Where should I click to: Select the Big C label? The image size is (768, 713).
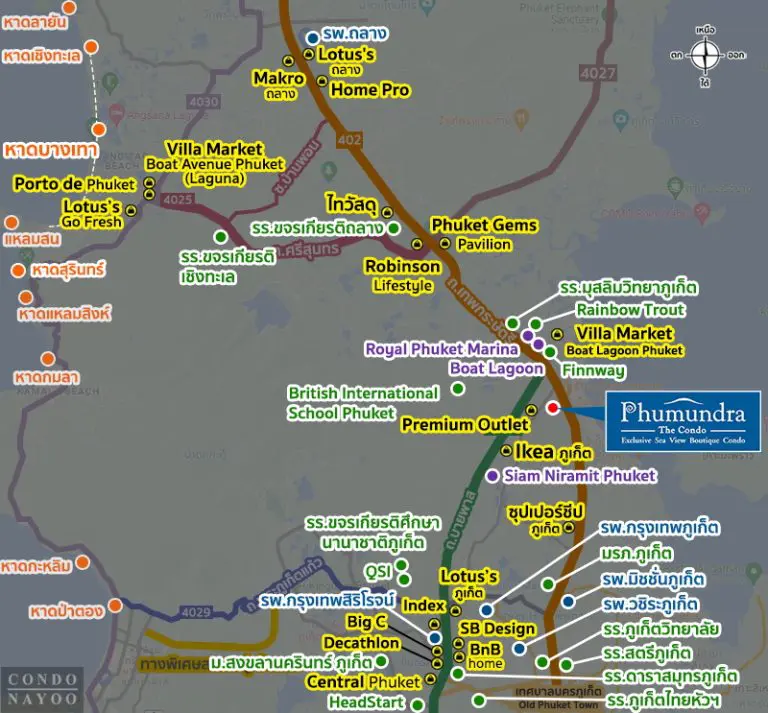point(367,622)
